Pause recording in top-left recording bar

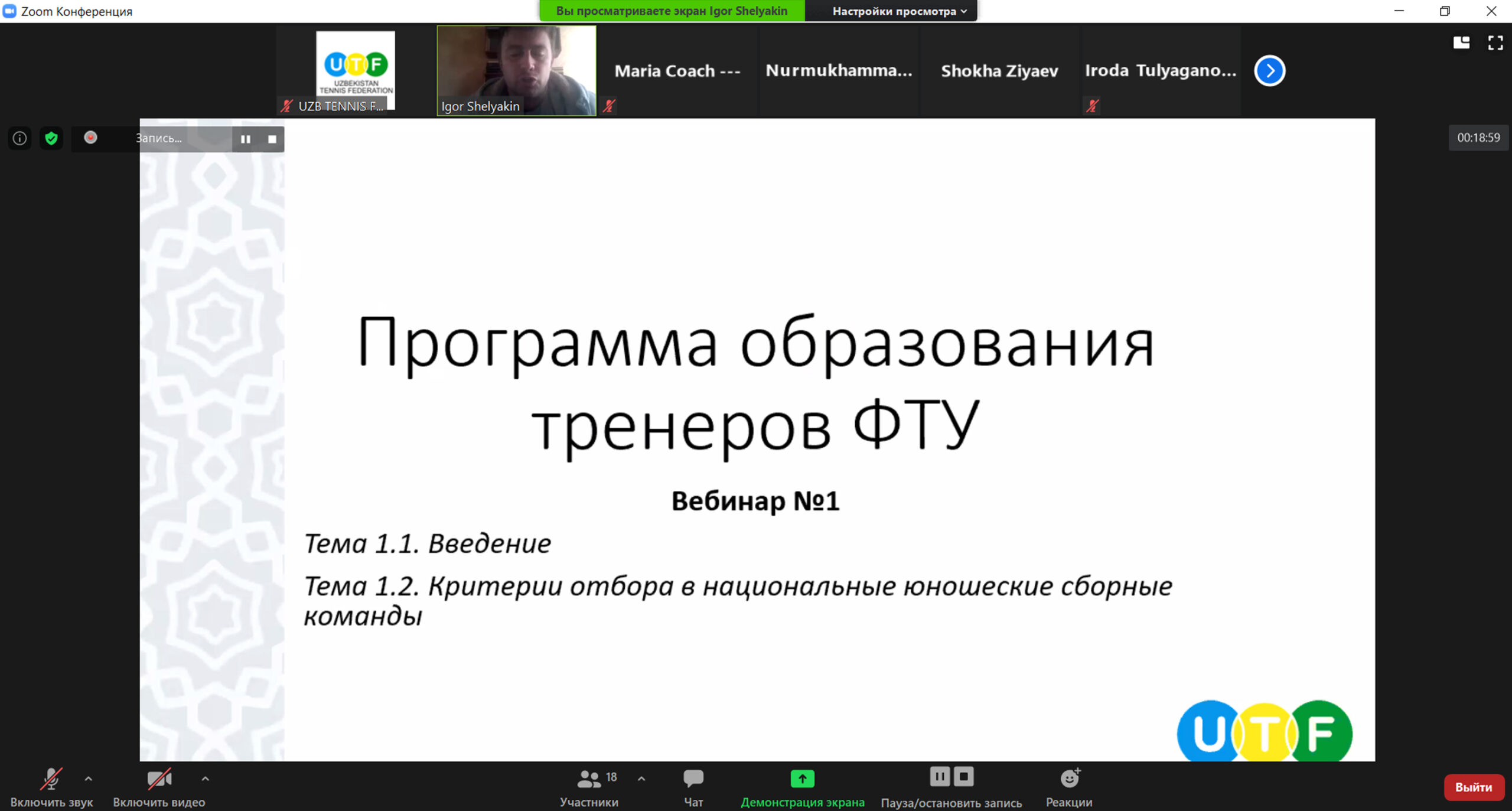coord(246,139)
